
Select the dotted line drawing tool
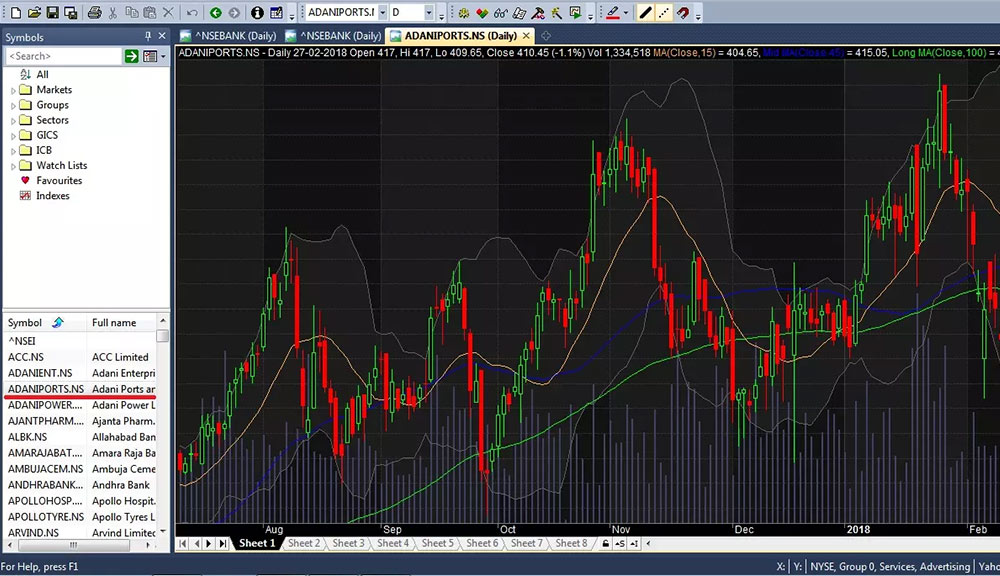[x=664, y=12]
